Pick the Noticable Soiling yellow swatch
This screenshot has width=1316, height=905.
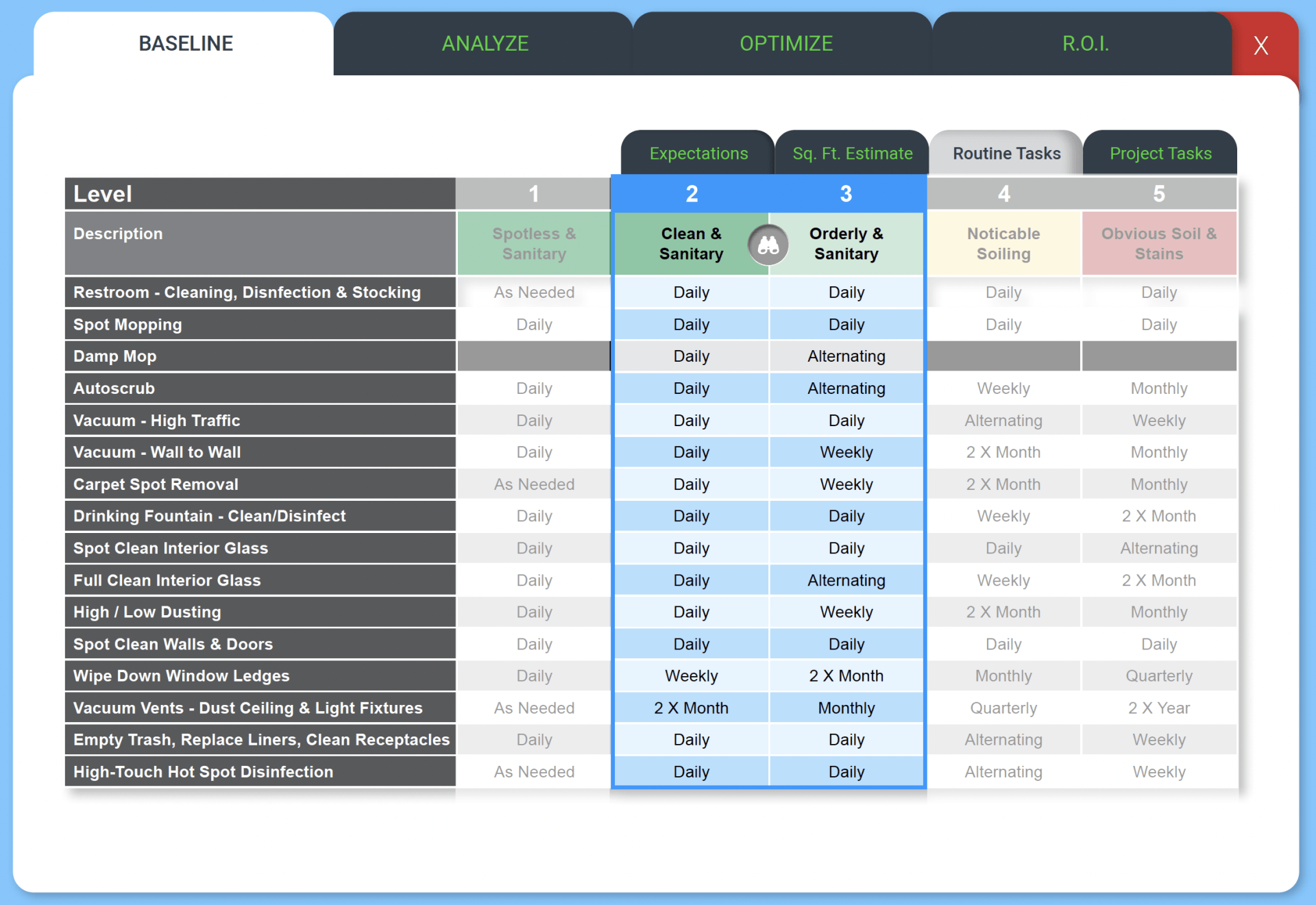(x=1003, y=244)
